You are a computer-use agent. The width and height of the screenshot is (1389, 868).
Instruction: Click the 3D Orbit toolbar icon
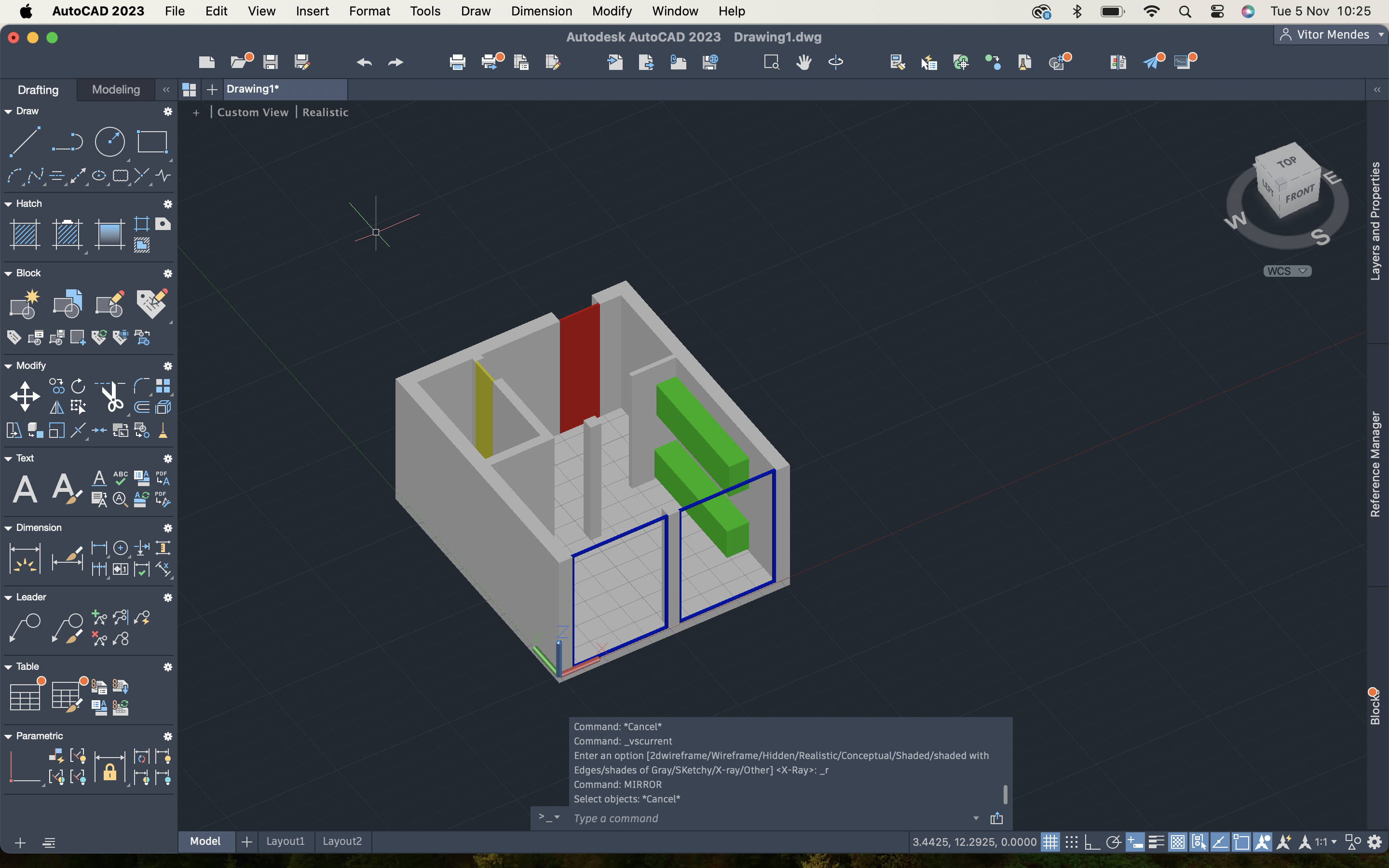pyautogui.click(x=836, y=62)
